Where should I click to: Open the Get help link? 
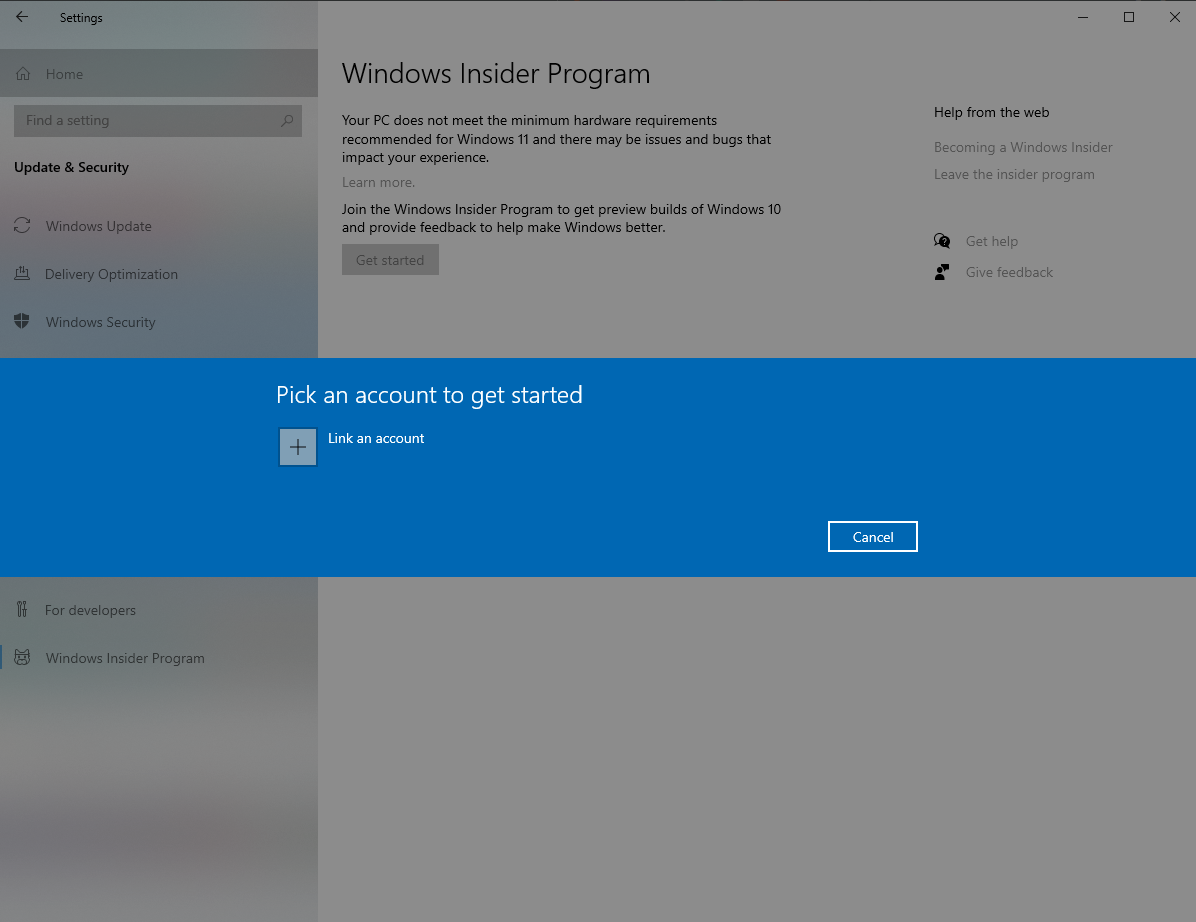[x=992, y=241]
